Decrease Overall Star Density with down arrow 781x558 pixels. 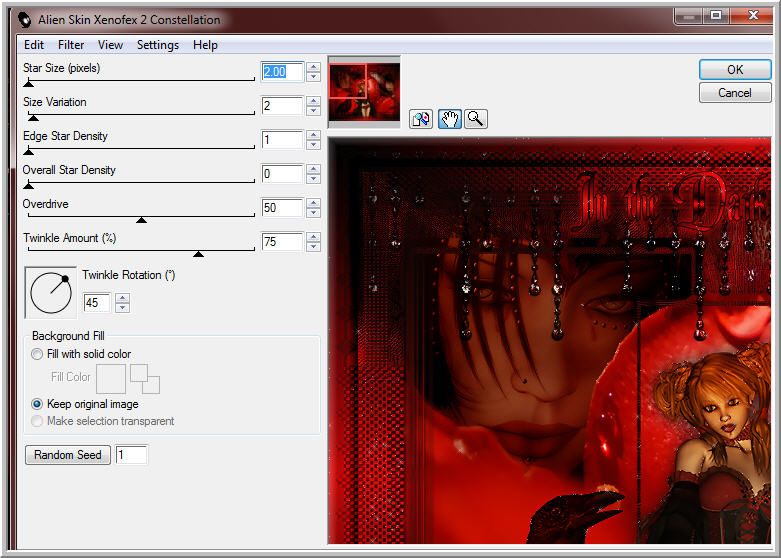point(313,179)
